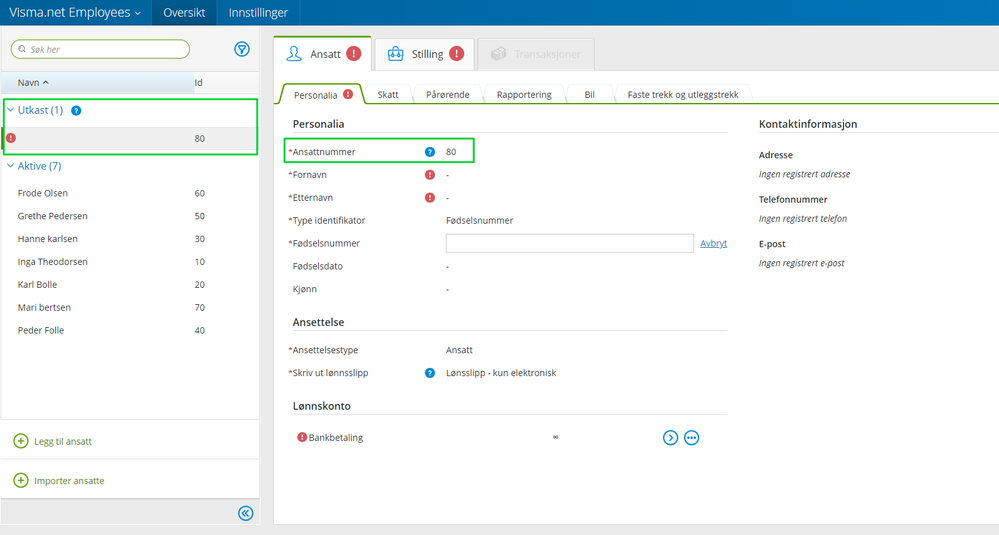Open the Bil sub-tab
Screen dimensions: 999x535
[x=589, y=94]
